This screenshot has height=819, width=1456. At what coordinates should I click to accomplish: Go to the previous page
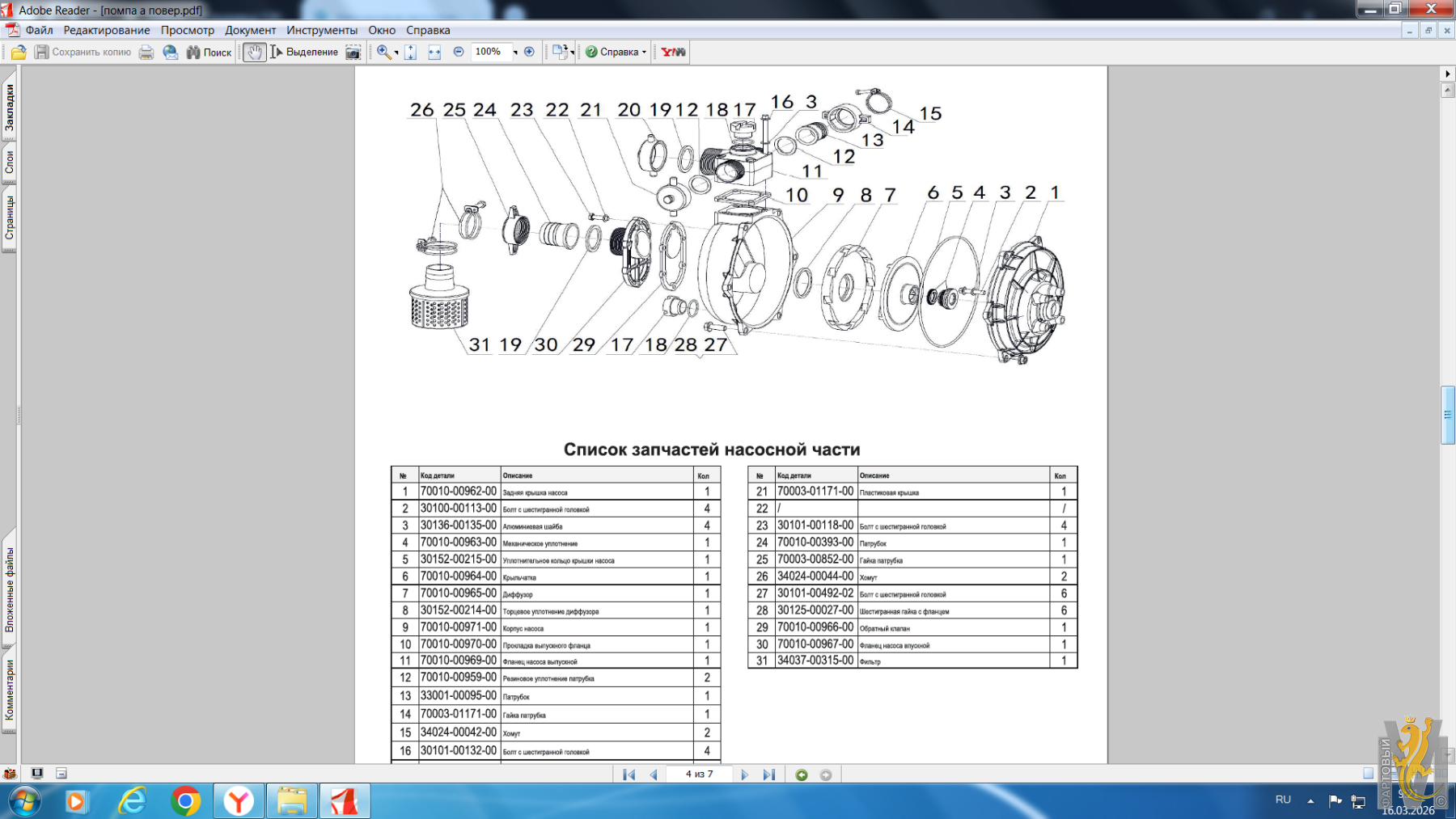(654, 775)
